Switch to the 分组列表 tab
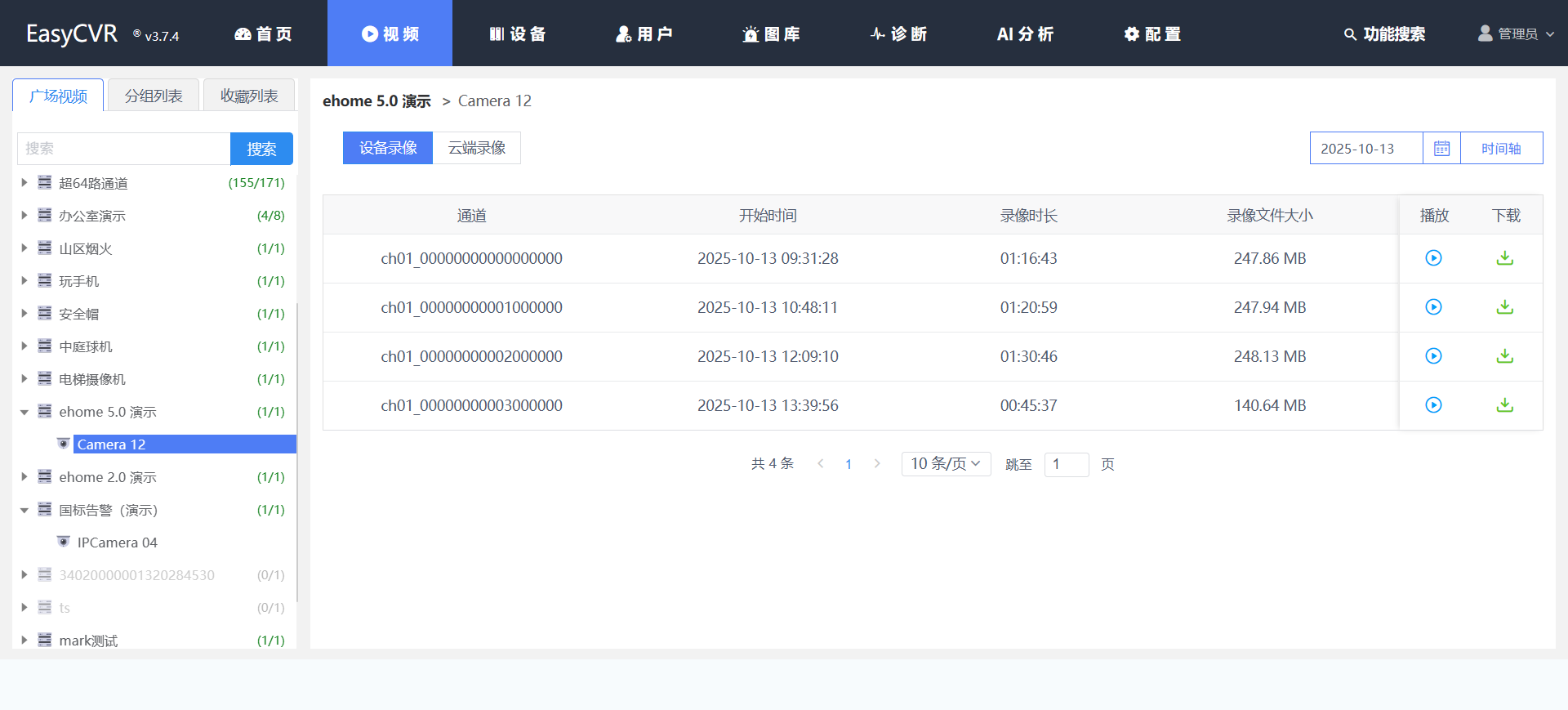 (x=154, y=96)
